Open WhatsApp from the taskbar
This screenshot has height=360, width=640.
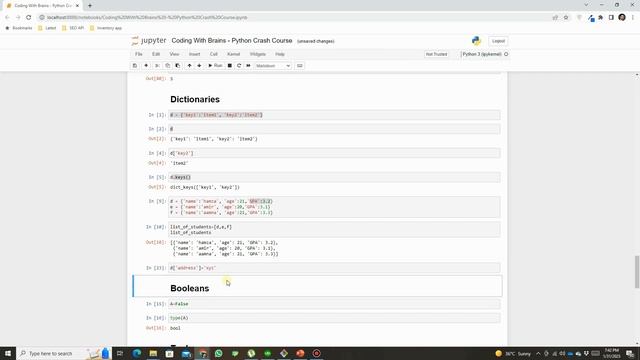pos(218,353)
